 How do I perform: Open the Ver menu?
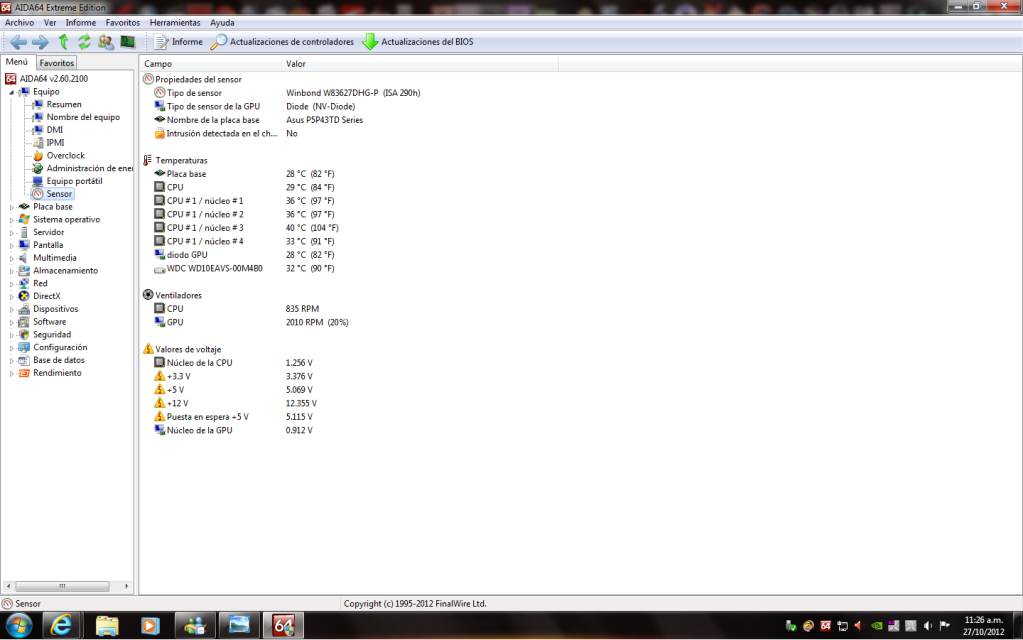click(50, 23)
